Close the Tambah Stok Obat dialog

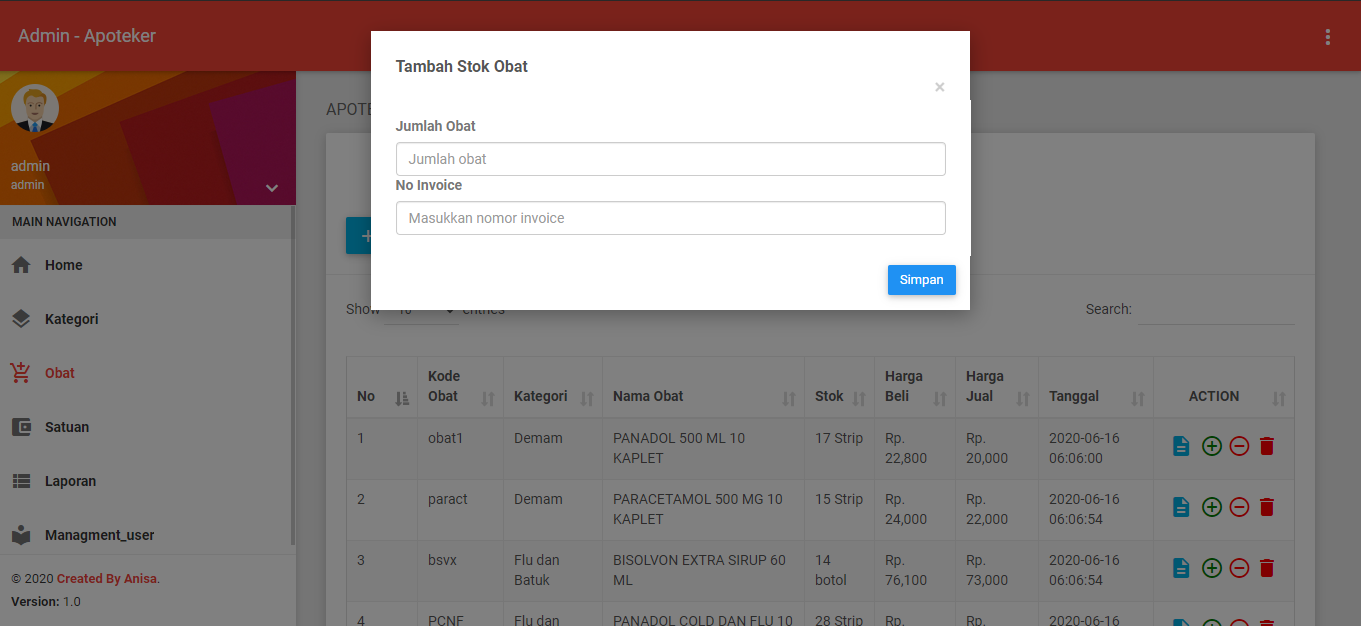click(x=939, y=87)
